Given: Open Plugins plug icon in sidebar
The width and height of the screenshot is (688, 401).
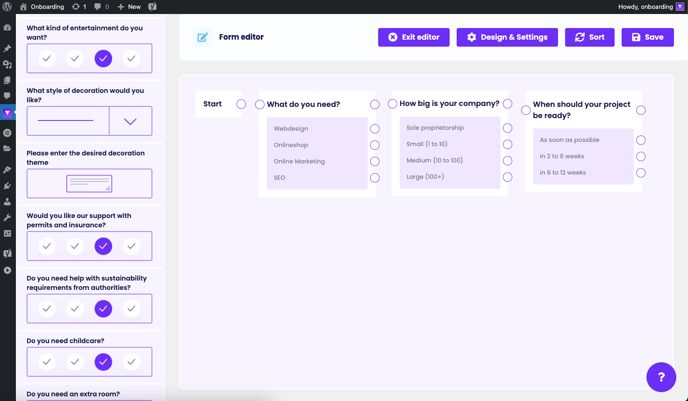Looking at the screenshot, I should pyautogui.click(x=7, y=186).
